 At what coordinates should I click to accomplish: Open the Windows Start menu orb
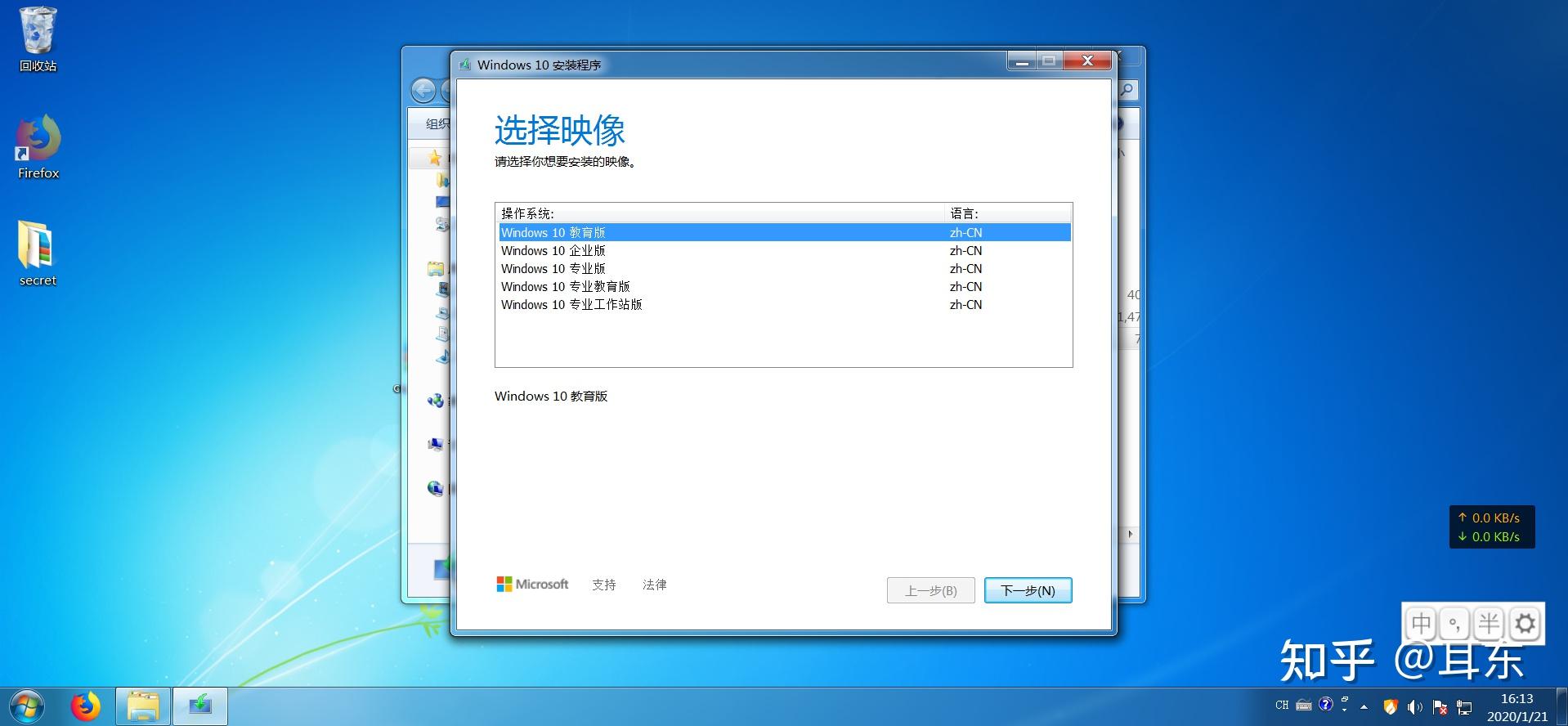[26, 706]
